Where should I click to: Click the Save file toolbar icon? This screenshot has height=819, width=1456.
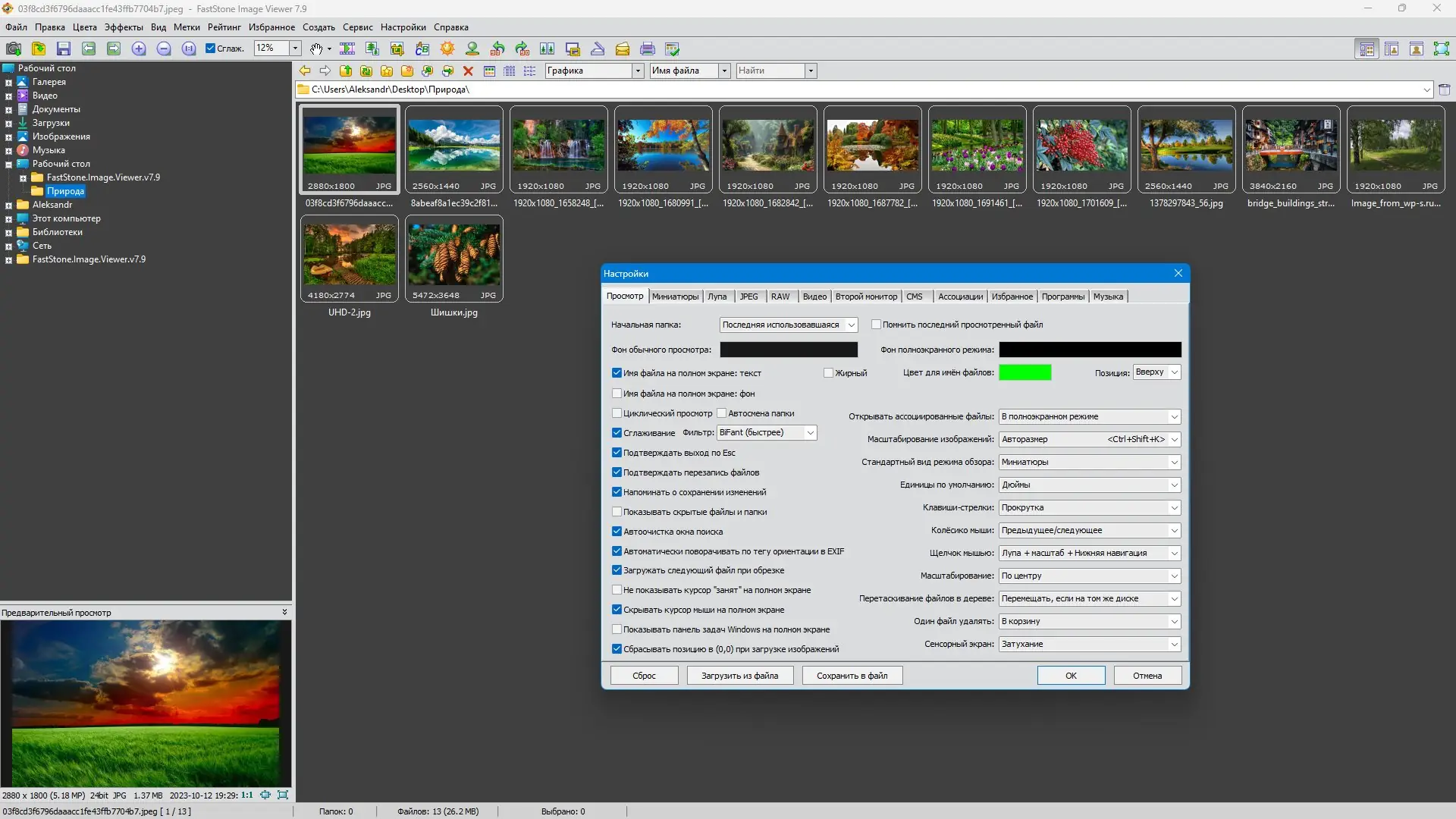(64, 49)
